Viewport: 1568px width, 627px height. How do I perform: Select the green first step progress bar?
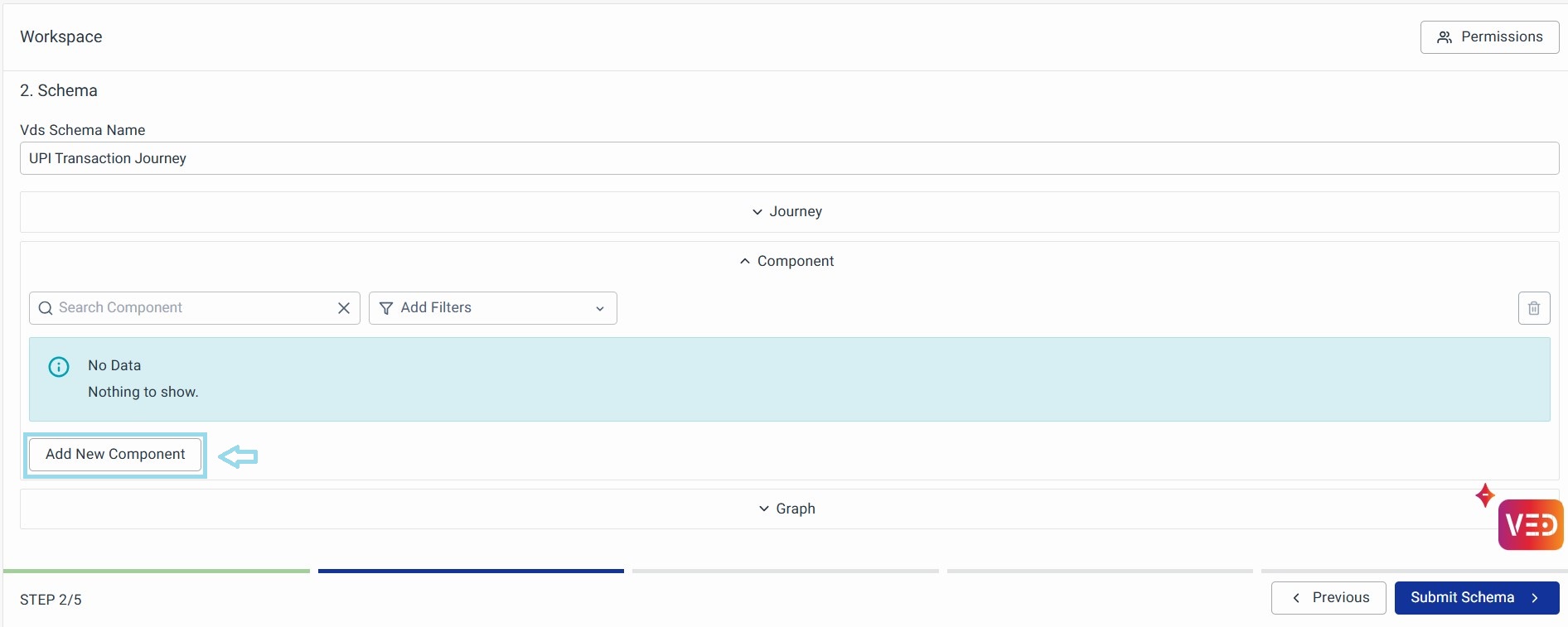click(x=157, y=571)
